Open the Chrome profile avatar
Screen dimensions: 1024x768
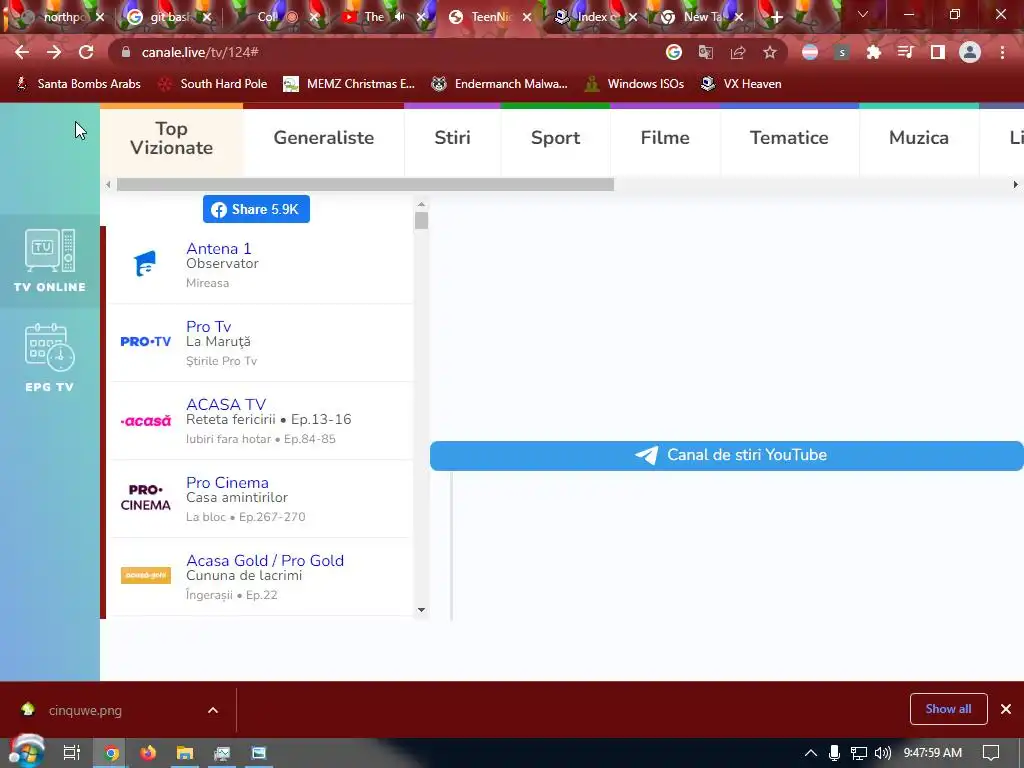[x=970, y=52]
